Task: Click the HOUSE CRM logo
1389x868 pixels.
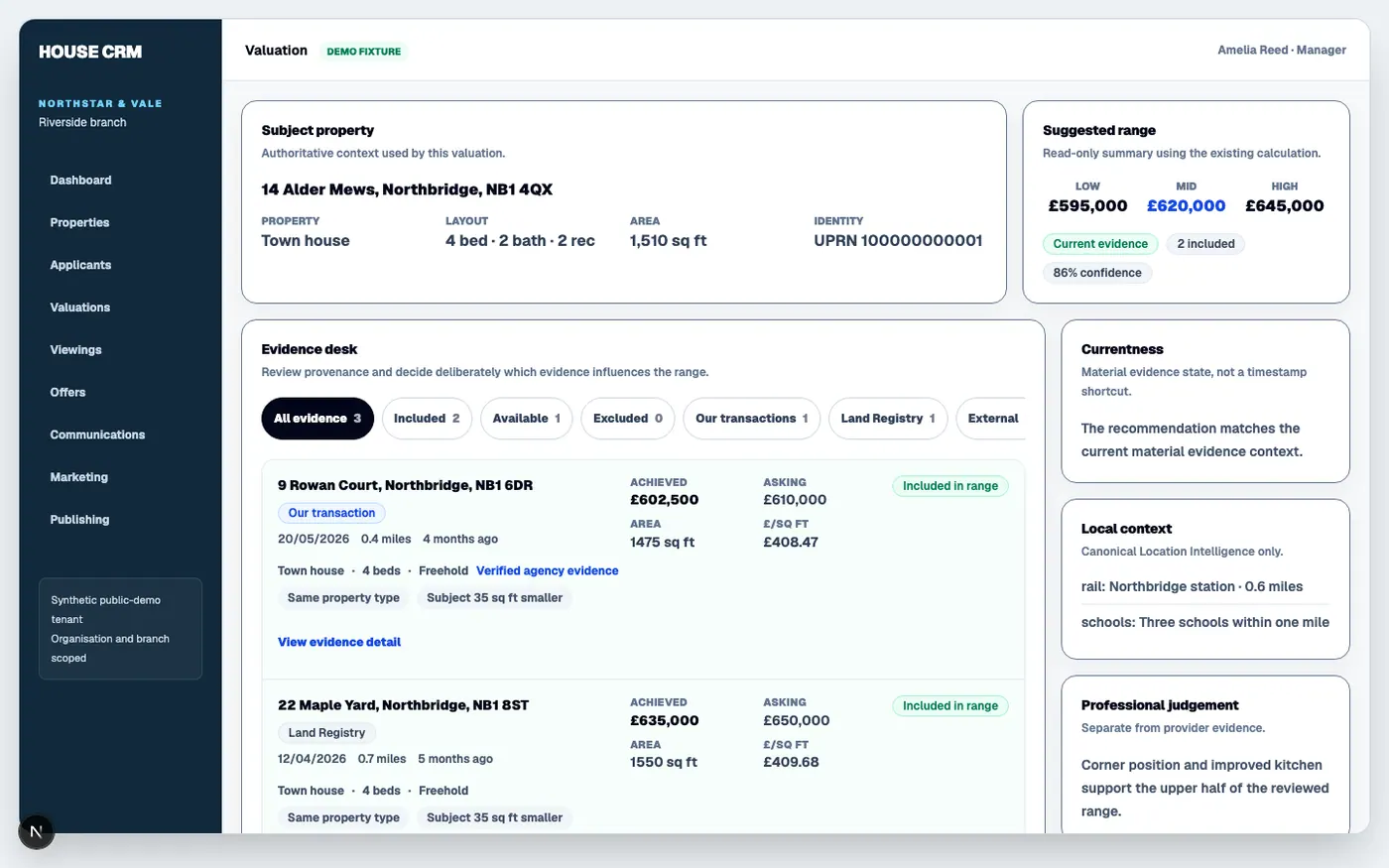Action: click(90, 53)
